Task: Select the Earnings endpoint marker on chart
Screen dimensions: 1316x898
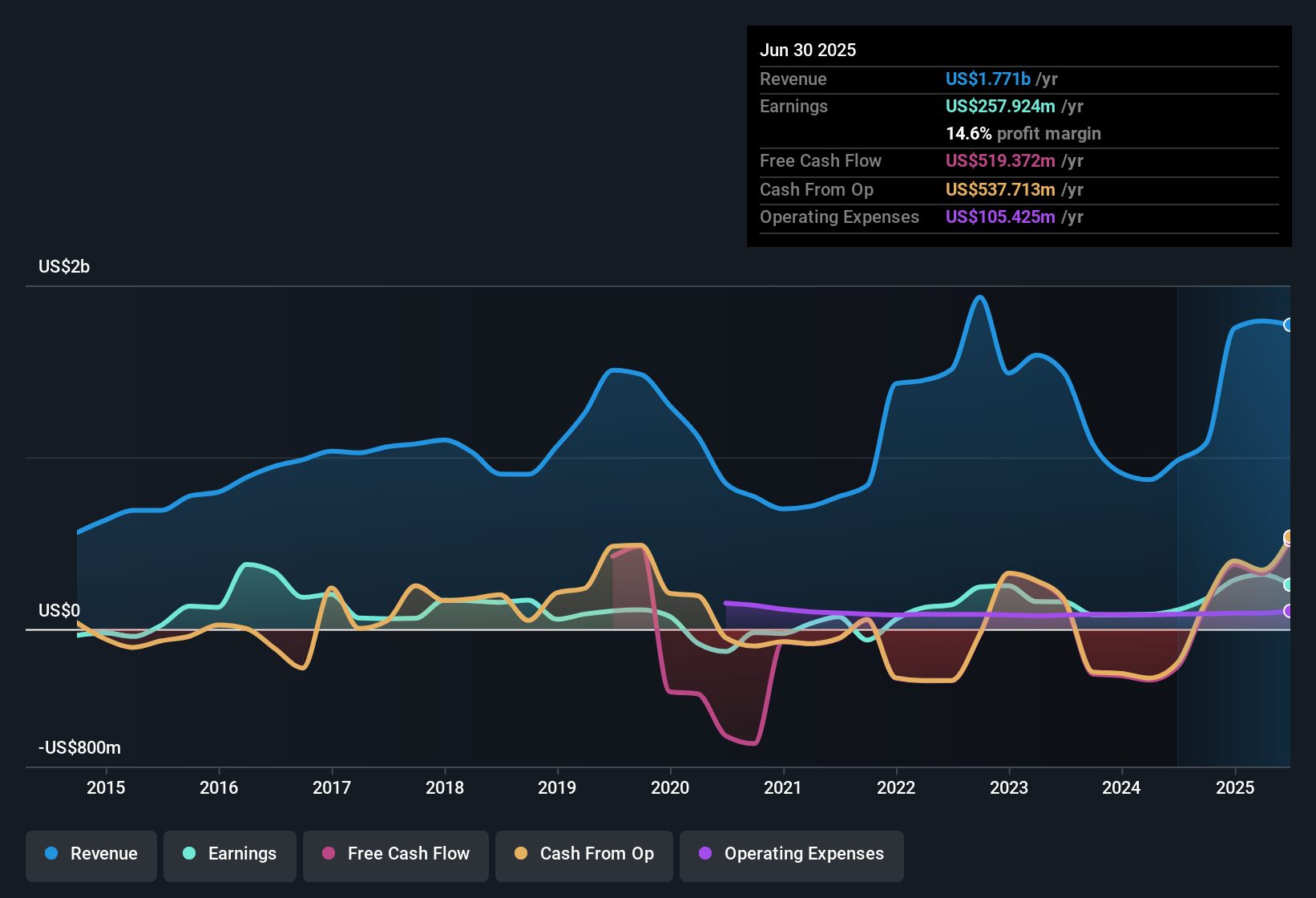Action: pos(1289,585)
